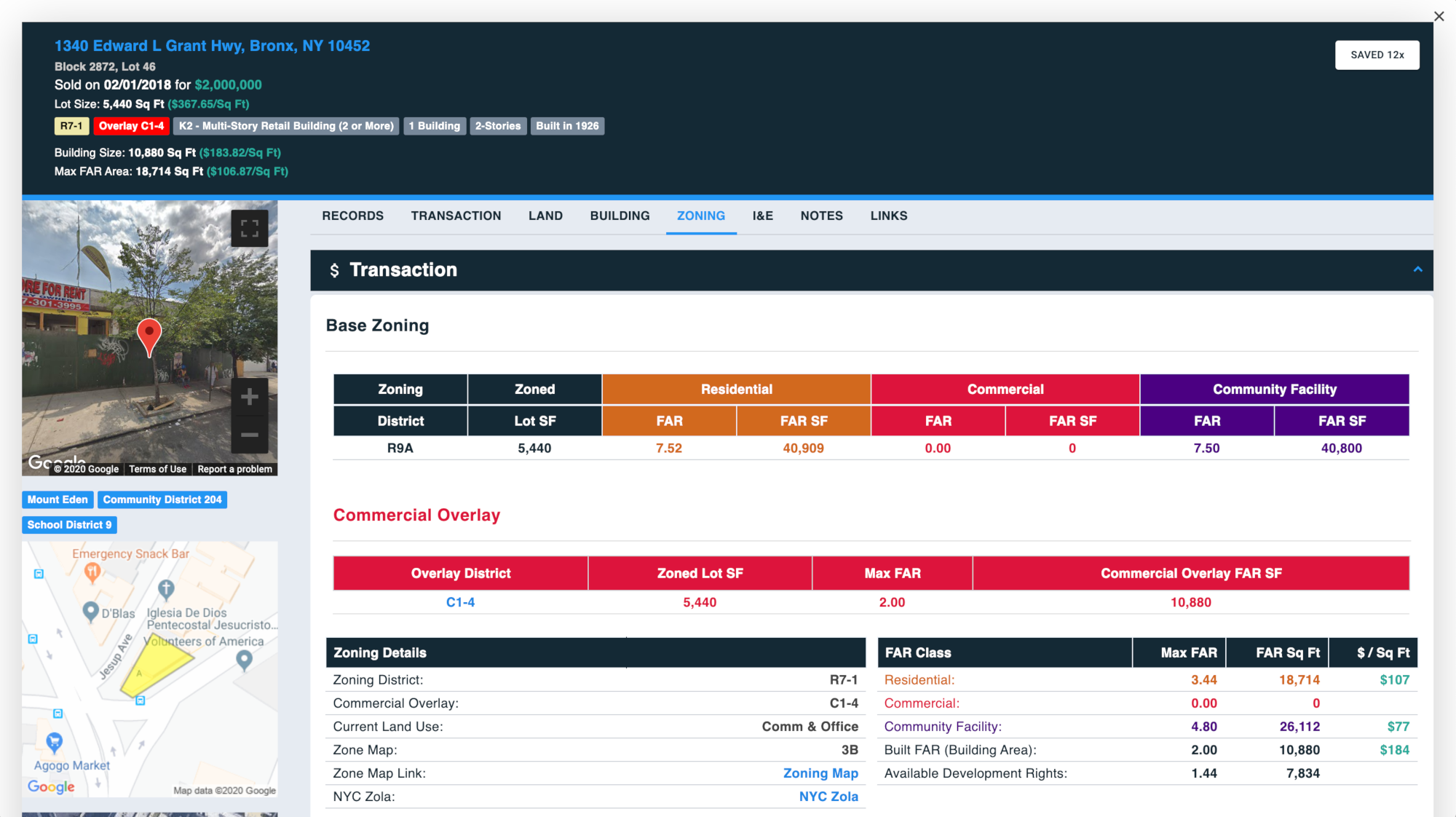1456x817 pixels.
Task: Click the K2 Multi-Story Retail Building tag
Action: click(286, 126)
